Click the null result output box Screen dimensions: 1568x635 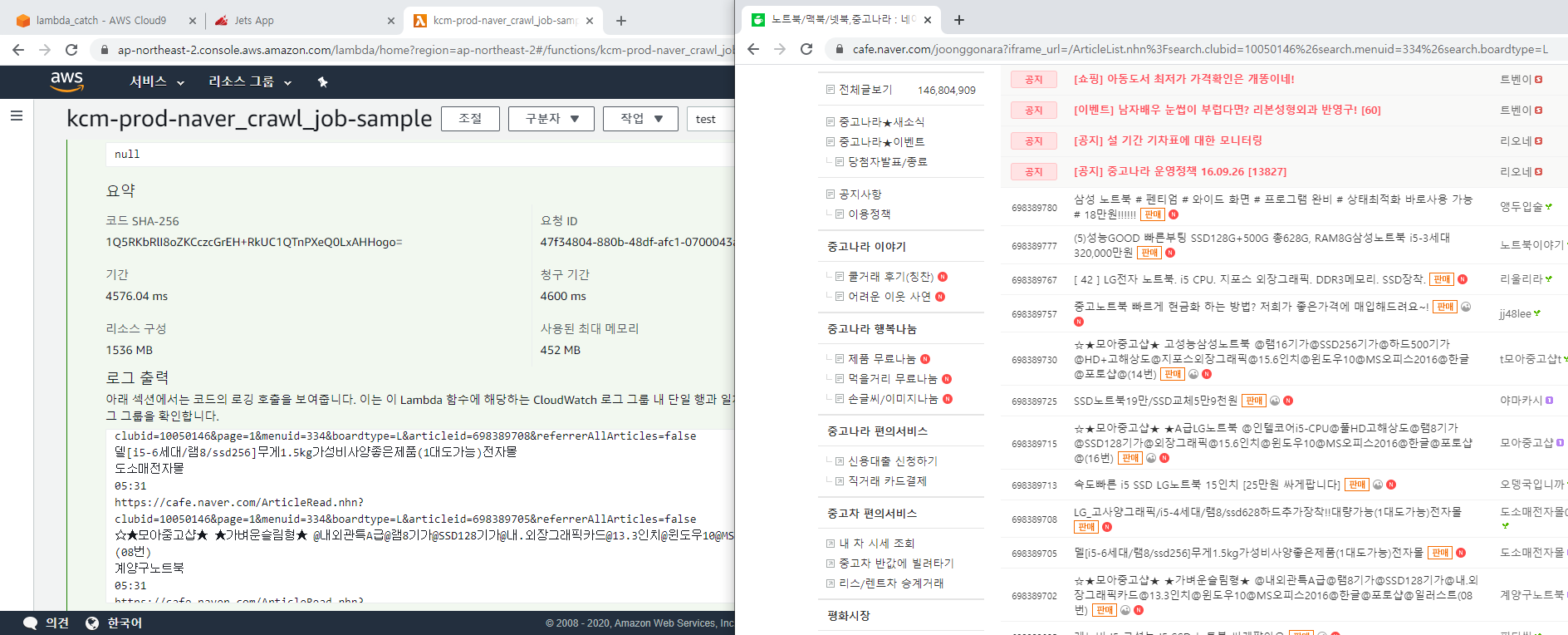click(419, 155)
